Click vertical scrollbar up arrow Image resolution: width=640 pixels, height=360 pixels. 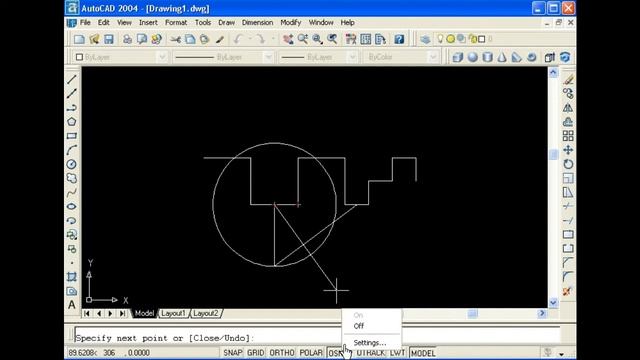click(553, 73)
